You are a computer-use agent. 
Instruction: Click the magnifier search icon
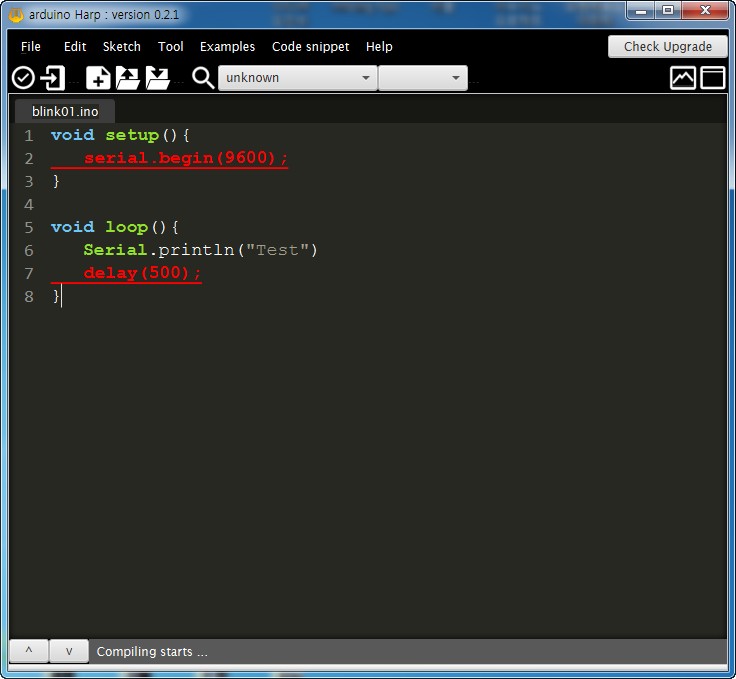coord(203,78)
